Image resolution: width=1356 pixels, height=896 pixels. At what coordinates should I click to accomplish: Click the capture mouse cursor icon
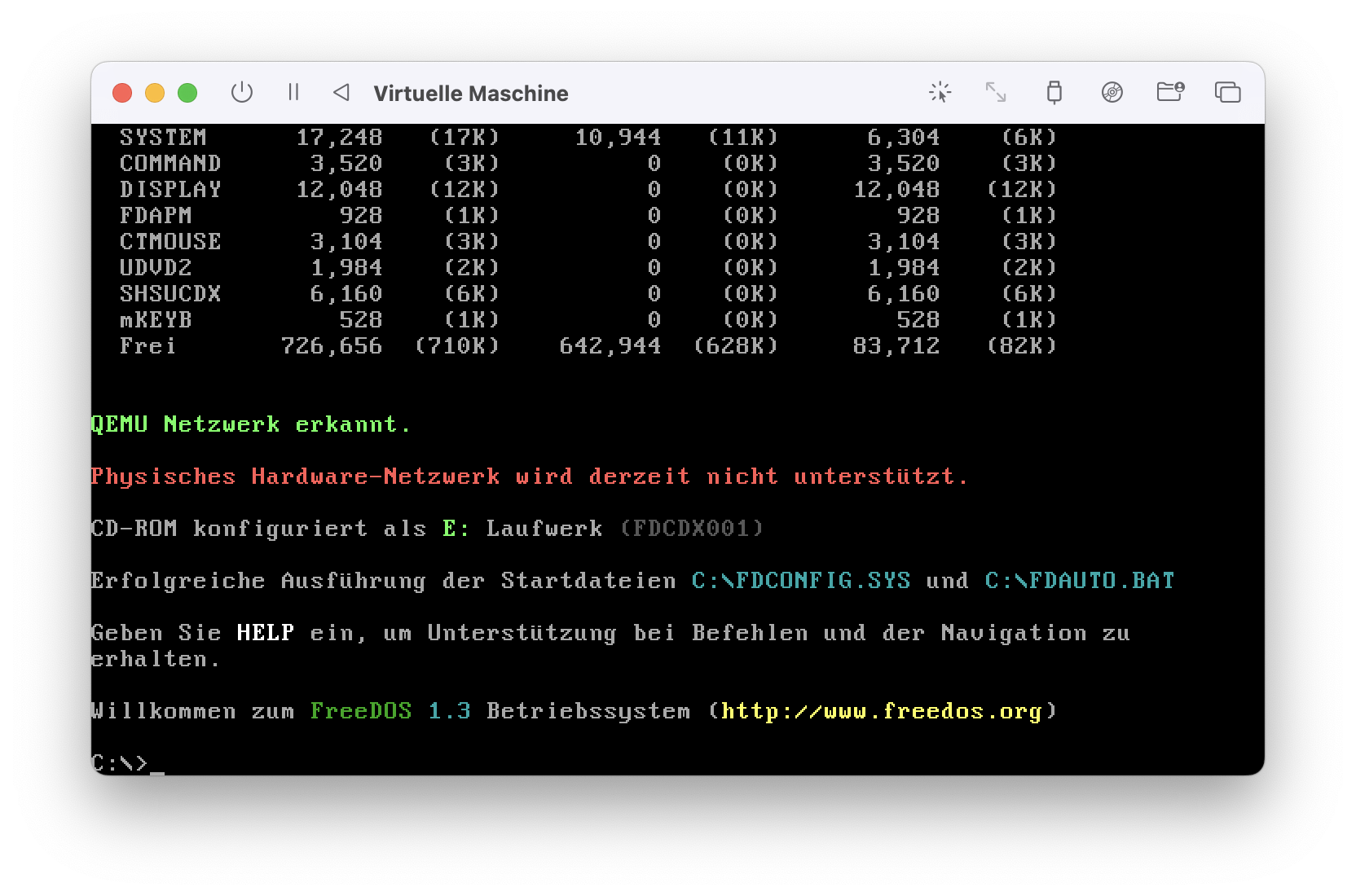coord(940,93)
